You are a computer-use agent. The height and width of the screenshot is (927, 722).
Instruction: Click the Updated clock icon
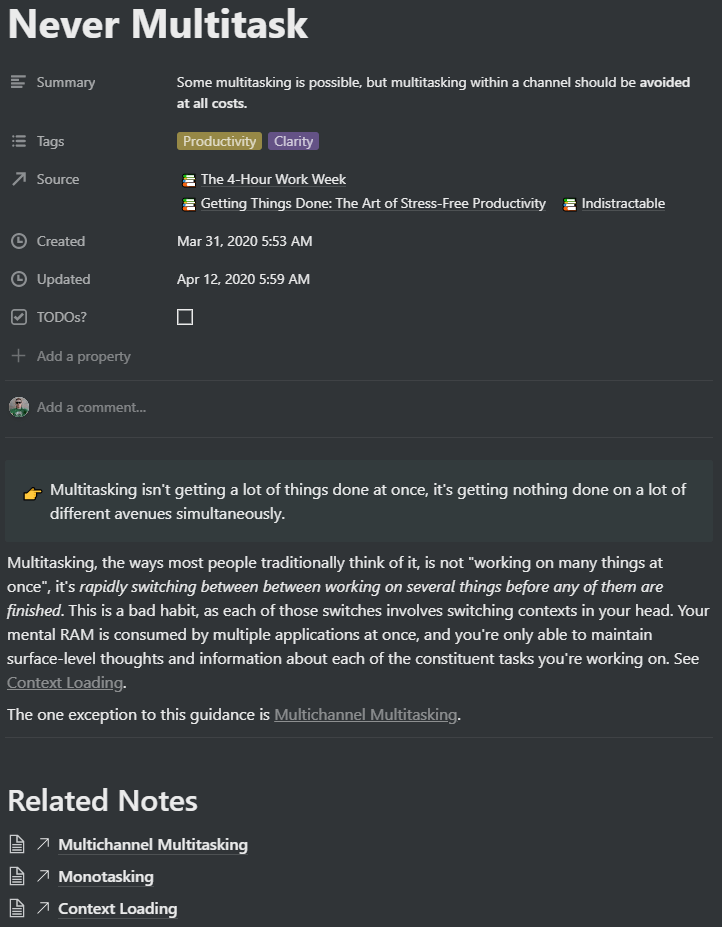tap(18, 279)
